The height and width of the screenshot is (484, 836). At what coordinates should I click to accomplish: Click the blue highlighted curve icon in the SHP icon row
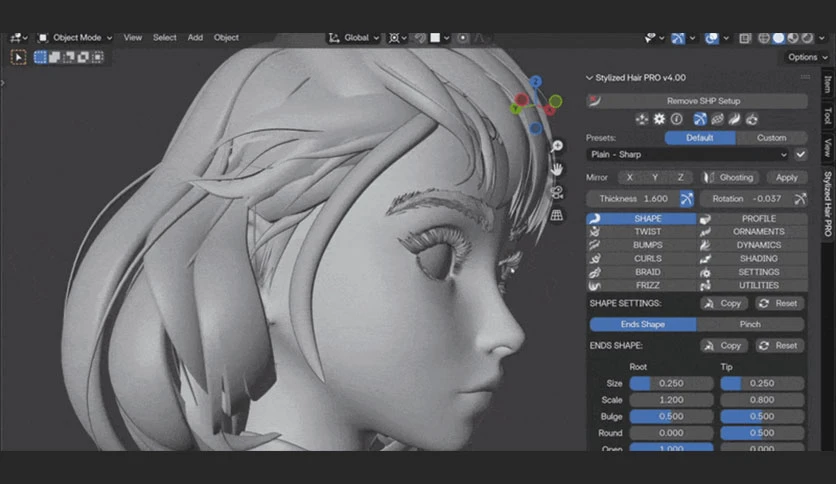click(700, 119)
